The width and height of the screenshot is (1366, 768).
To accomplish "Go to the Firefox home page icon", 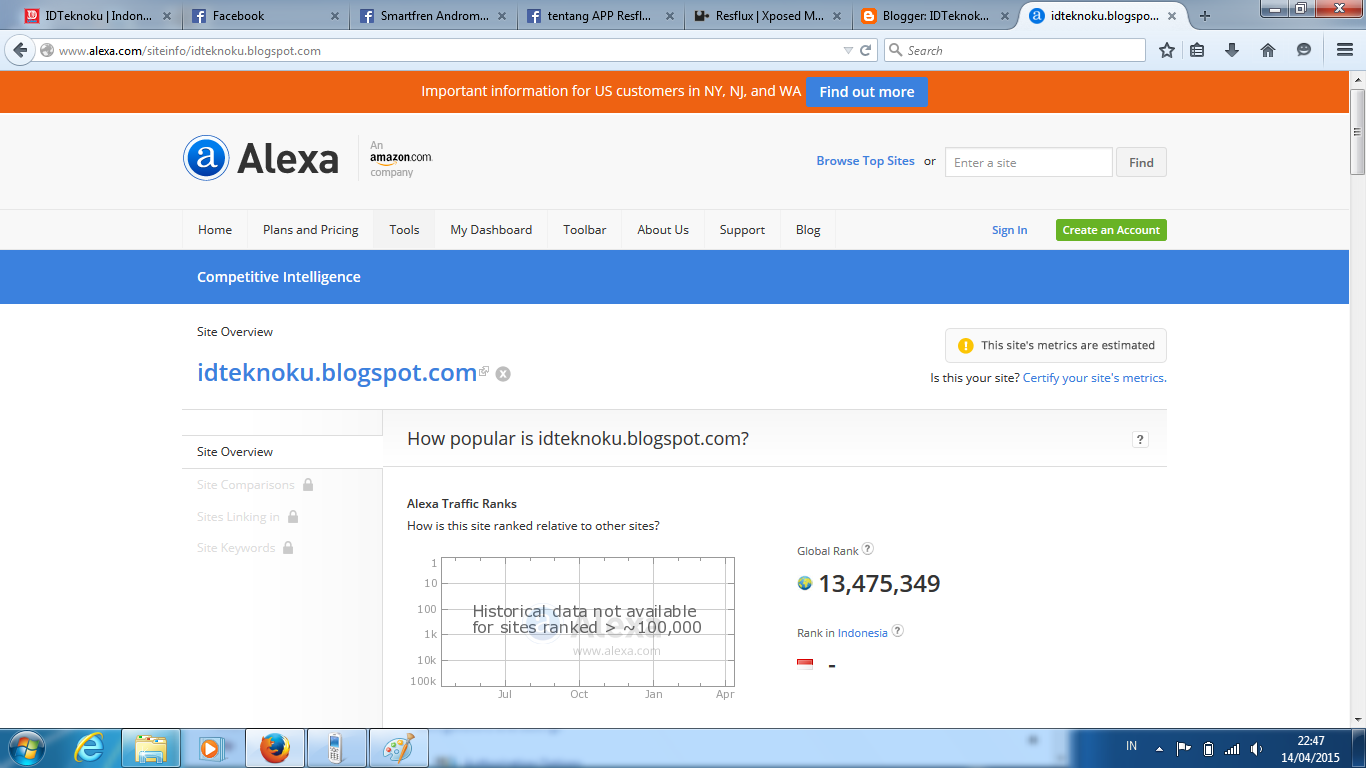I will click(1268, 50).
